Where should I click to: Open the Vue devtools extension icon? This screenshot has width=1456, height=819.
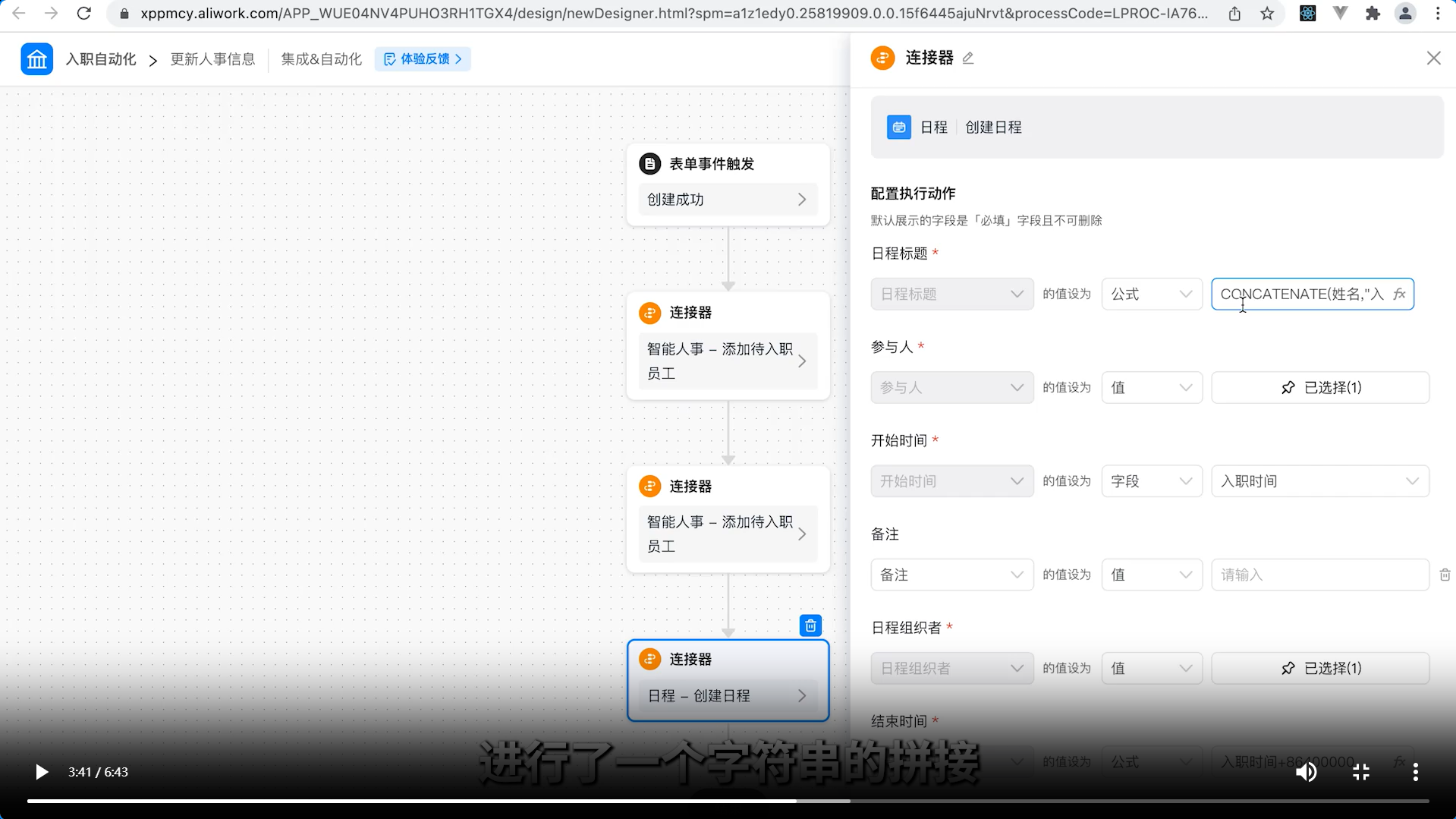tap(1340, 14)
